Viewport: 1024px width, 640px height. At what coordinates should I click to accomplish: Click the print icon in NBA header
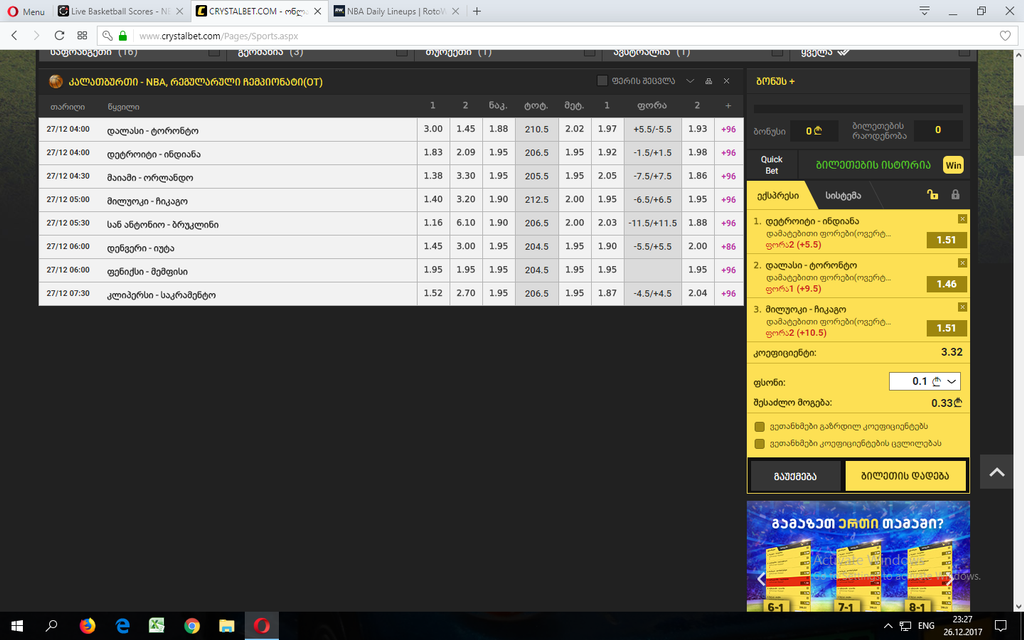(x=709, y=81)
